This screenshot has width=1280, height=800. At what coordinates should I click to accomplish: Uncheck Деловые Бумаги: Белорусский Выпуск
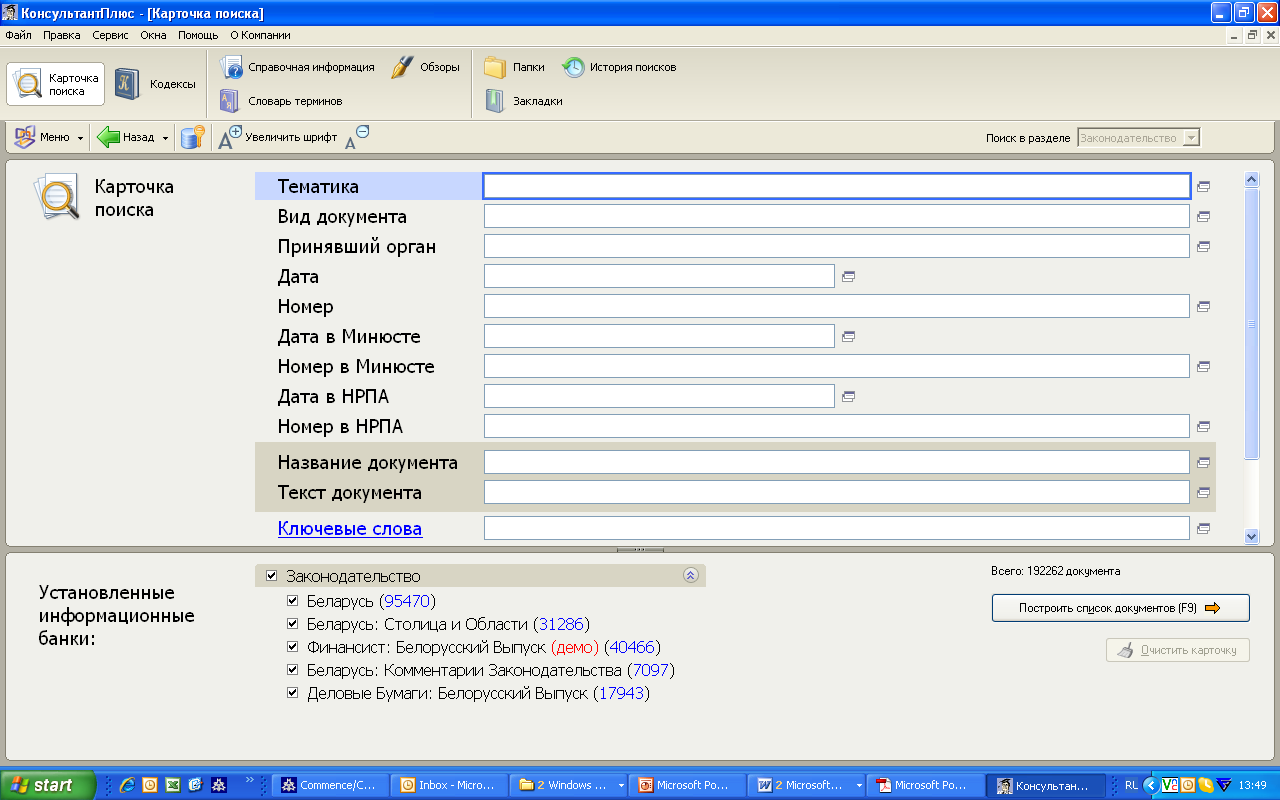coord(292,693)
